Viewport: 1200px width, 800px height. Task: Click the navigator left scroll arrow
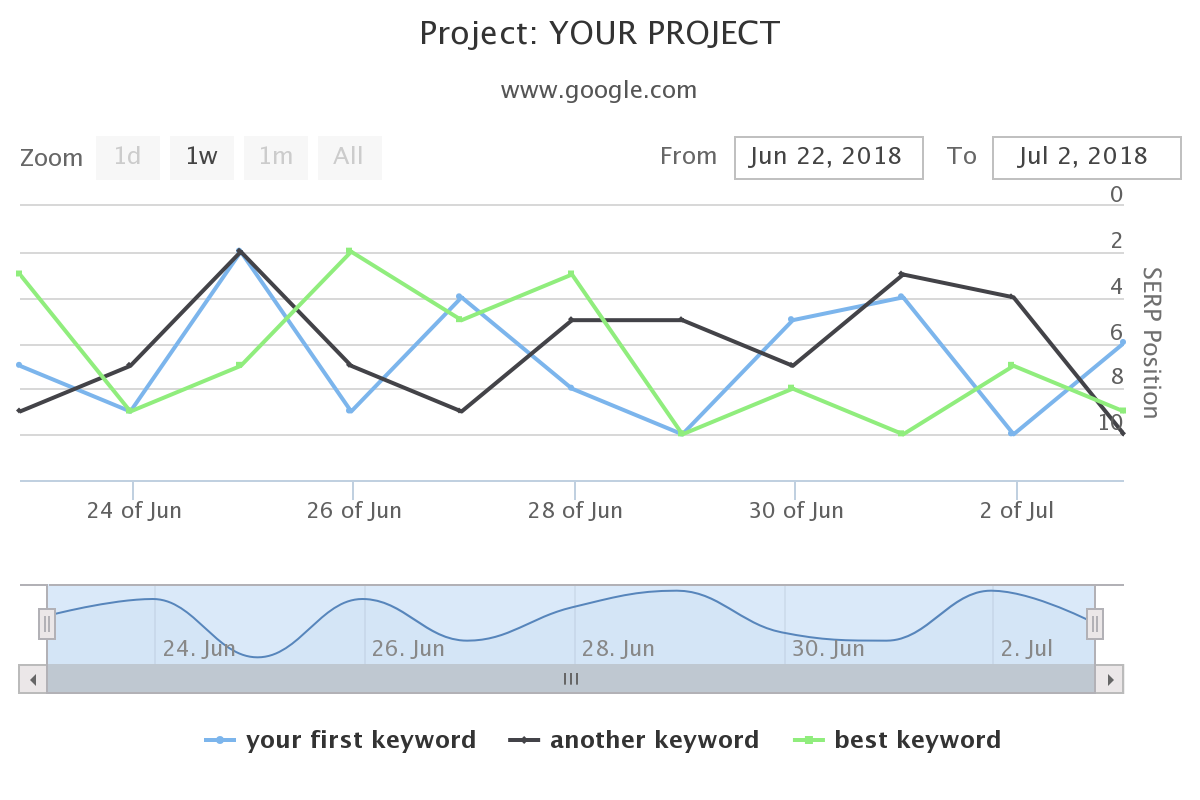(33, 679)
